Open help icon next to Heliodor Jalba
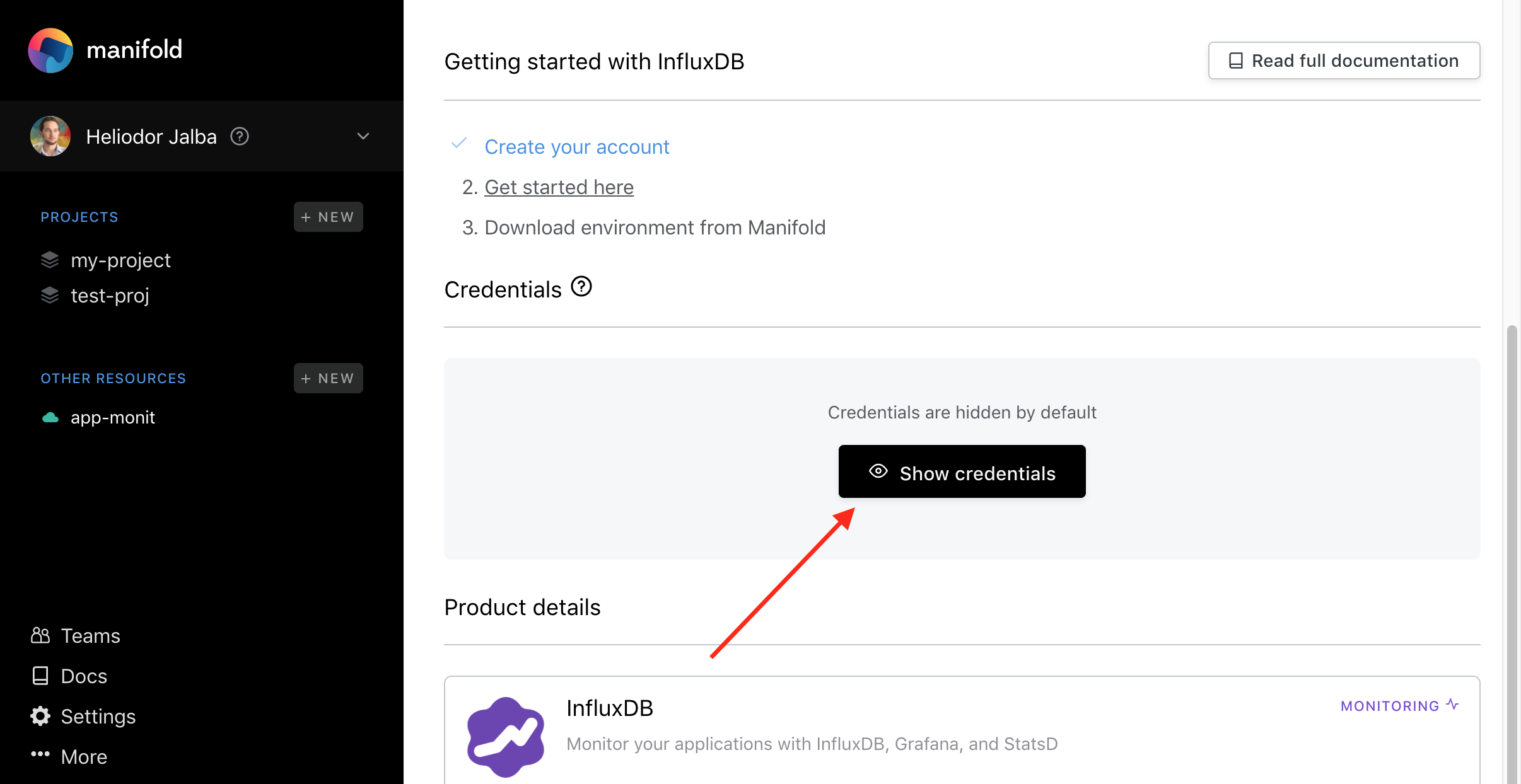Image resolution: width=1521 pixels, height=784 pixels. [240, 136]
